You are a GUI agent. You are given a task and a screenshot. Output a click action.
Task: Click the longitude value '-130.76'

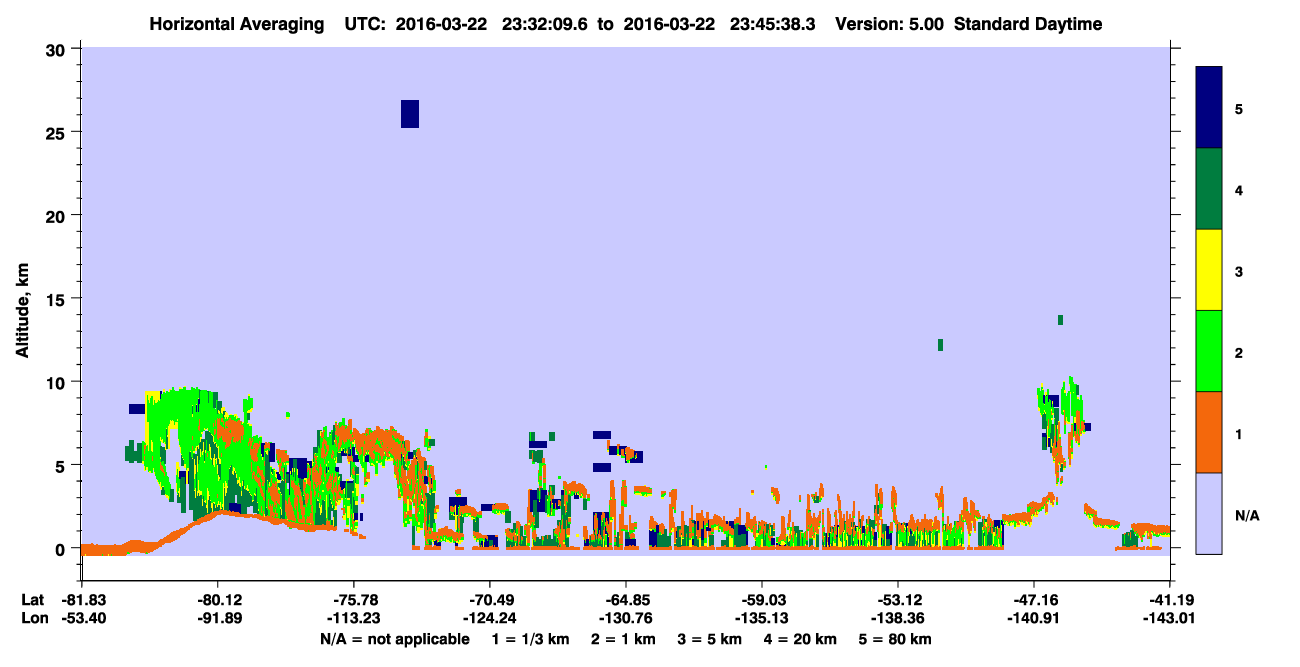pyautogui.click(x=625, y=618)
